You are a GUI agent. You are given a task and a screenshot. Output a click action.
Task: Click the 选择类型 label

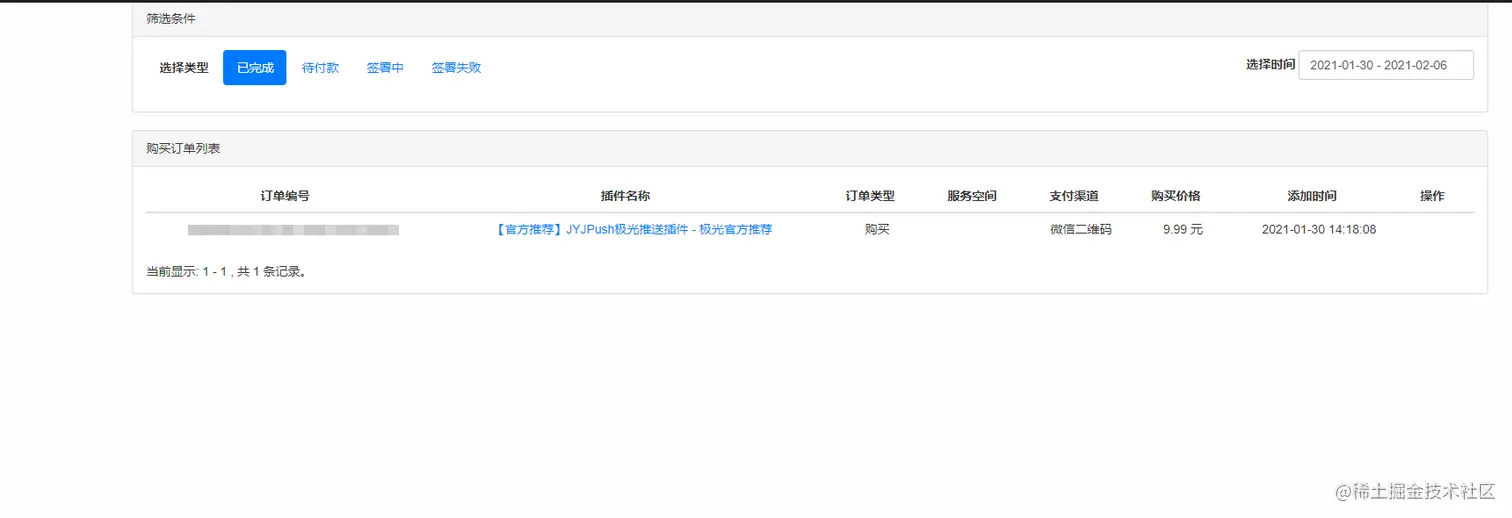(x=184, y=68)
